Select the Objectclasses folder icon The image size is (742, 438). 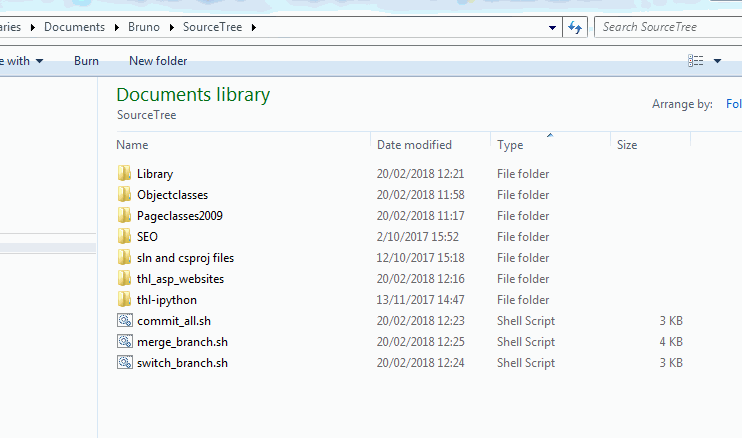[x=124, y=195]
